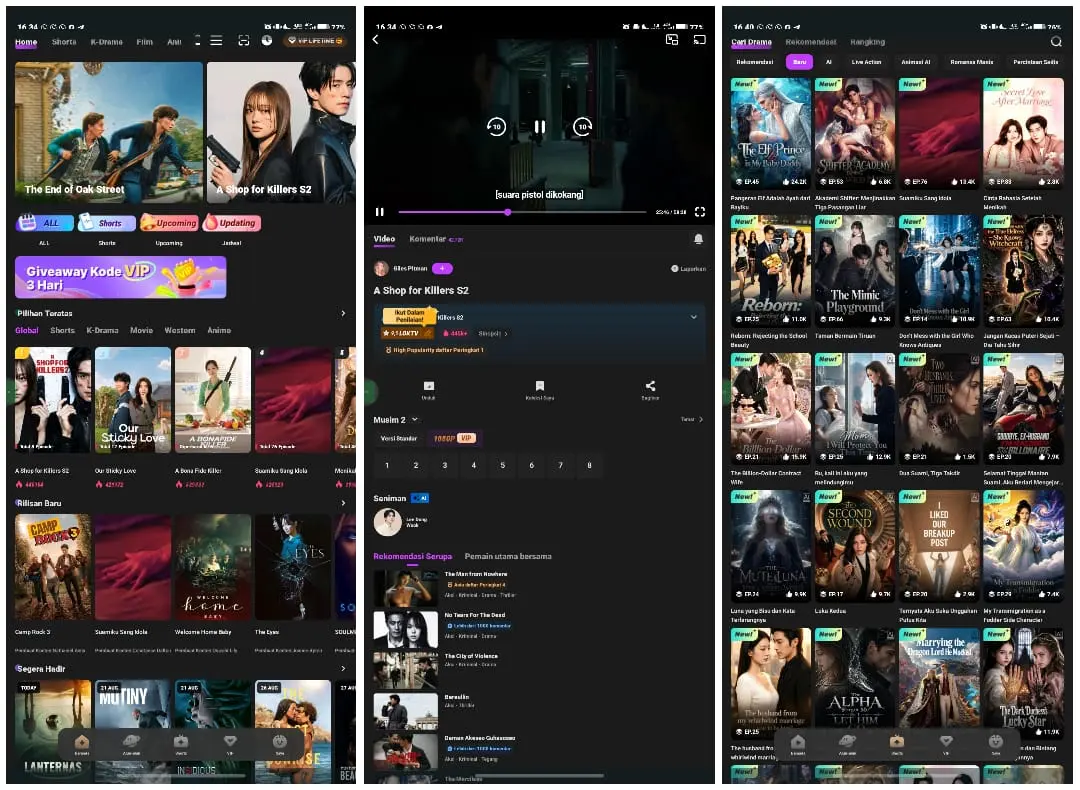The image size is (1080, 790).
Task: Tap planet discover icon in Home screen bottom bar
Action: pyautogui.click(x=131, y=744)
